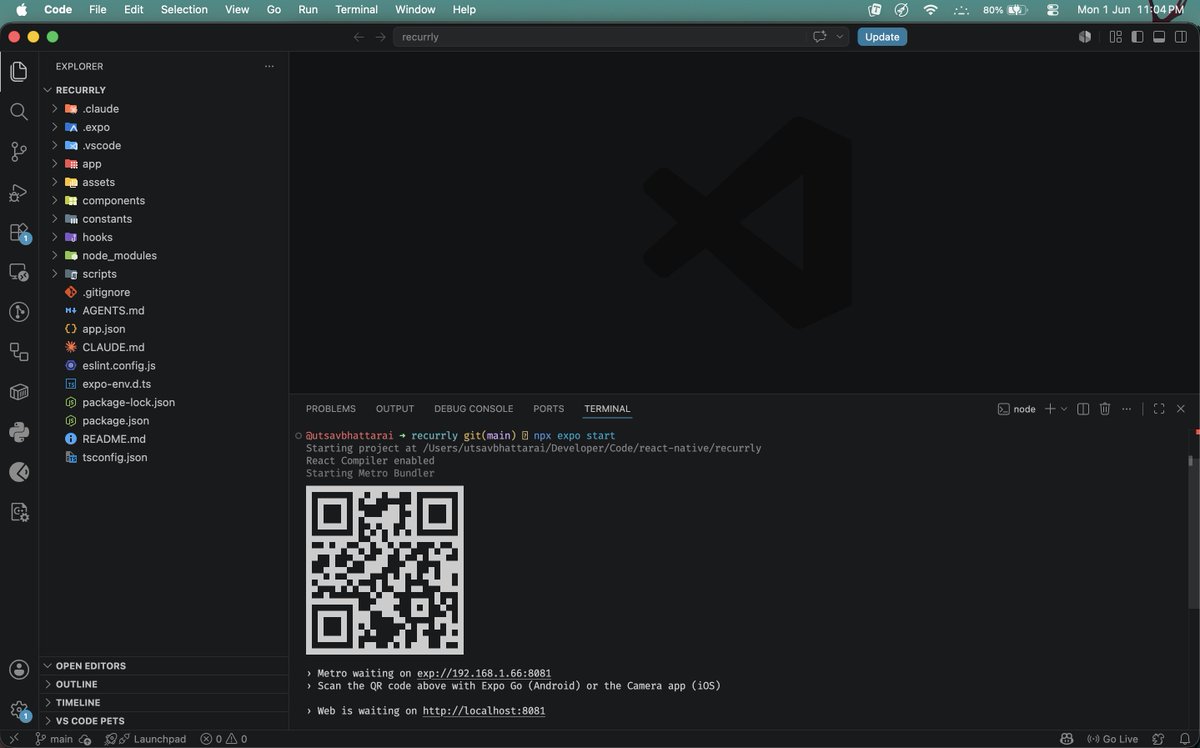Open the Source Control view
The width and height of the screenshot is (1200, 748).
tap(18, 152)
